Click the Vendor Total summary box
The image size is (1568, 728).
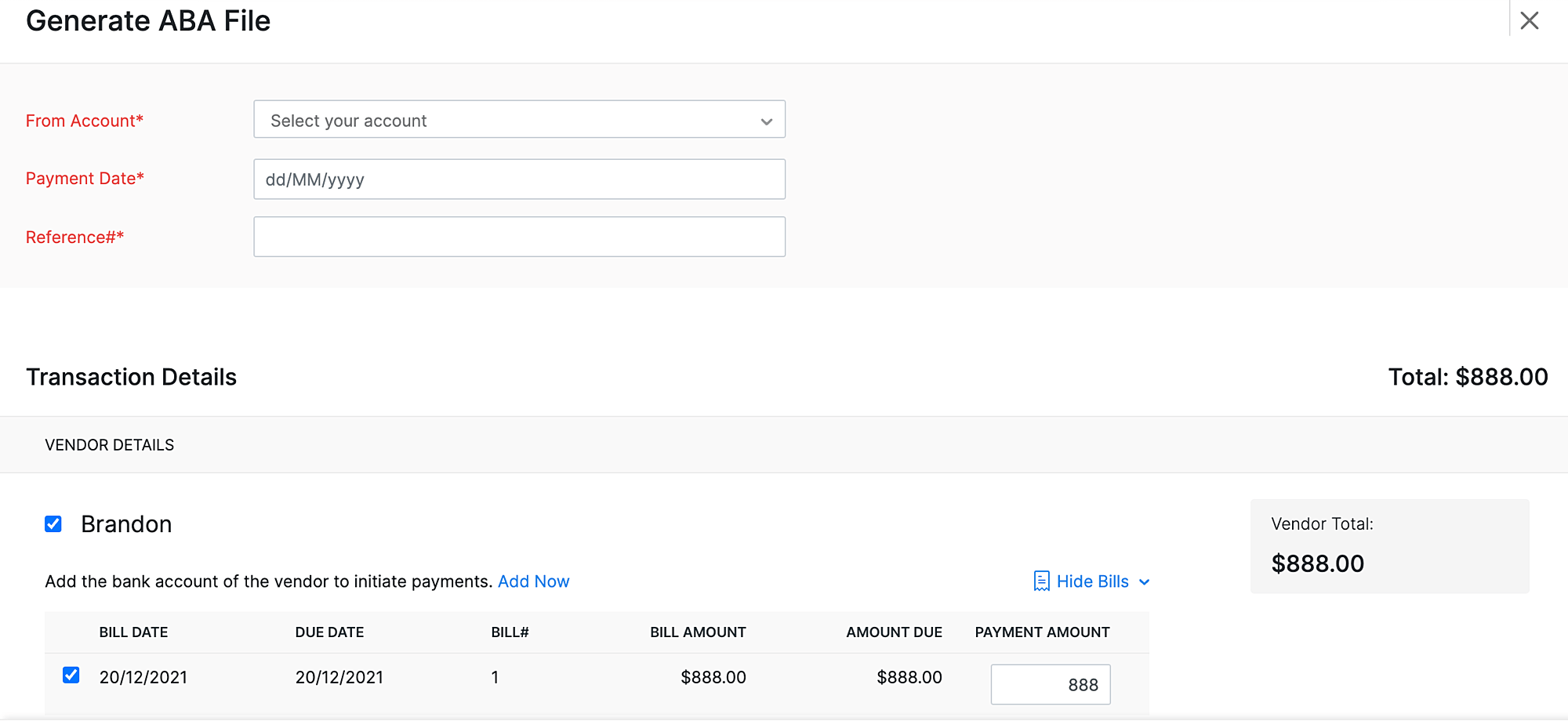click(x=1388, y=545)
